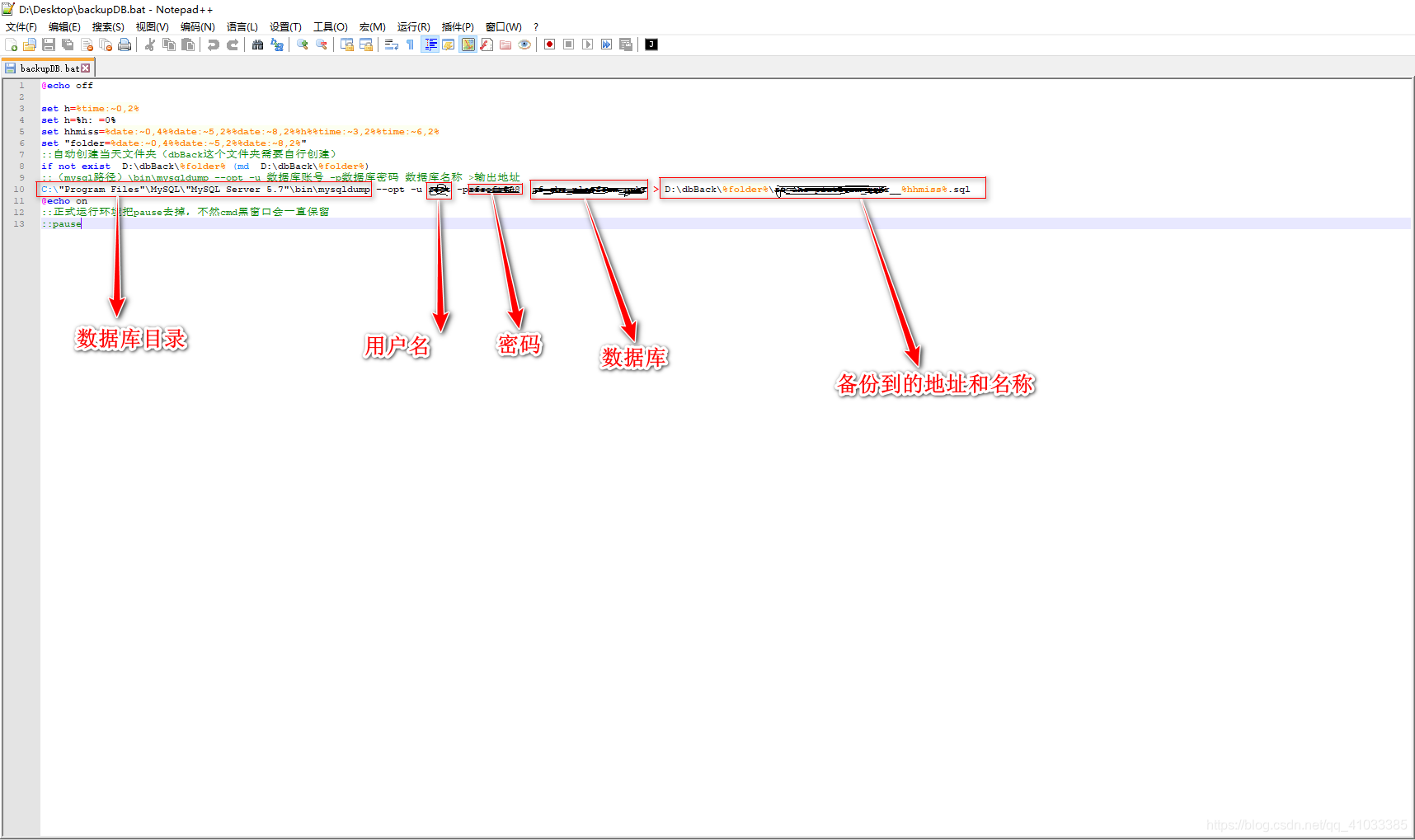This screenshot has width=1415, height=840.
Task: Create a new file
Action: (x=11, y=45)
